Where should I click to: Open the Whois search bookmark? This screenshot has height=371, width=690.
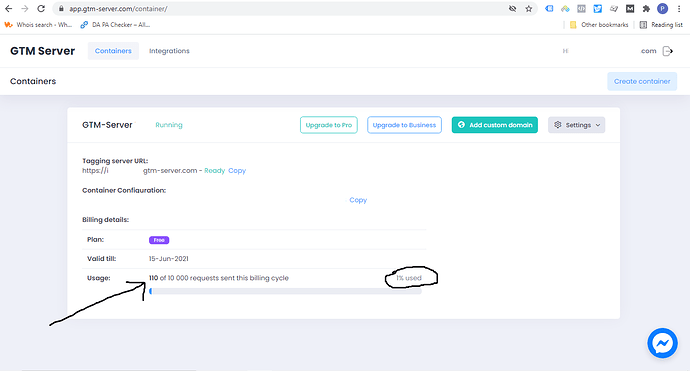(38, 25)
